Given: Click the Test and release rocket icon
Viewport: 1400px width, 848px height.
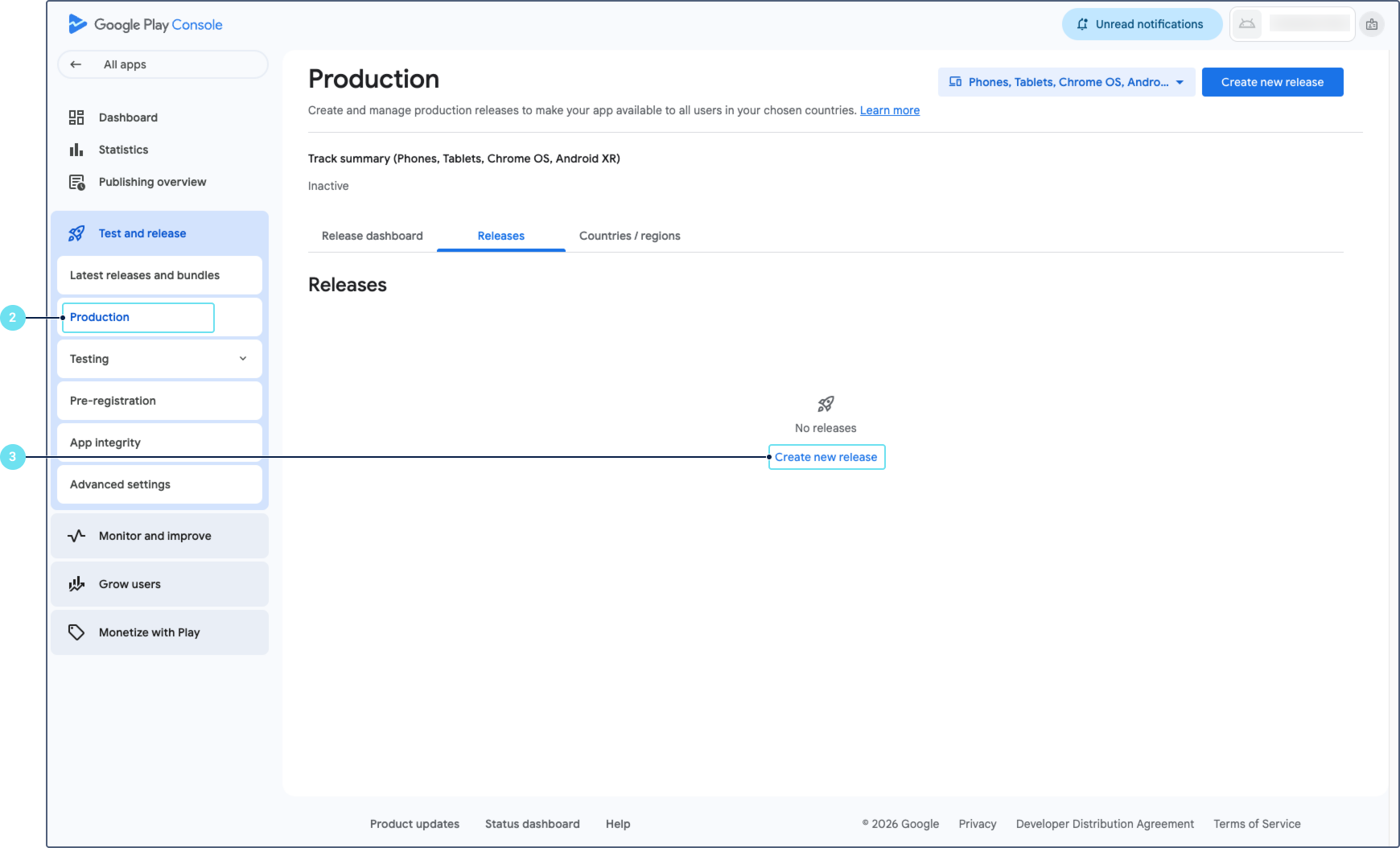Looking at the screenshot, I should click(x=76, y=233).
